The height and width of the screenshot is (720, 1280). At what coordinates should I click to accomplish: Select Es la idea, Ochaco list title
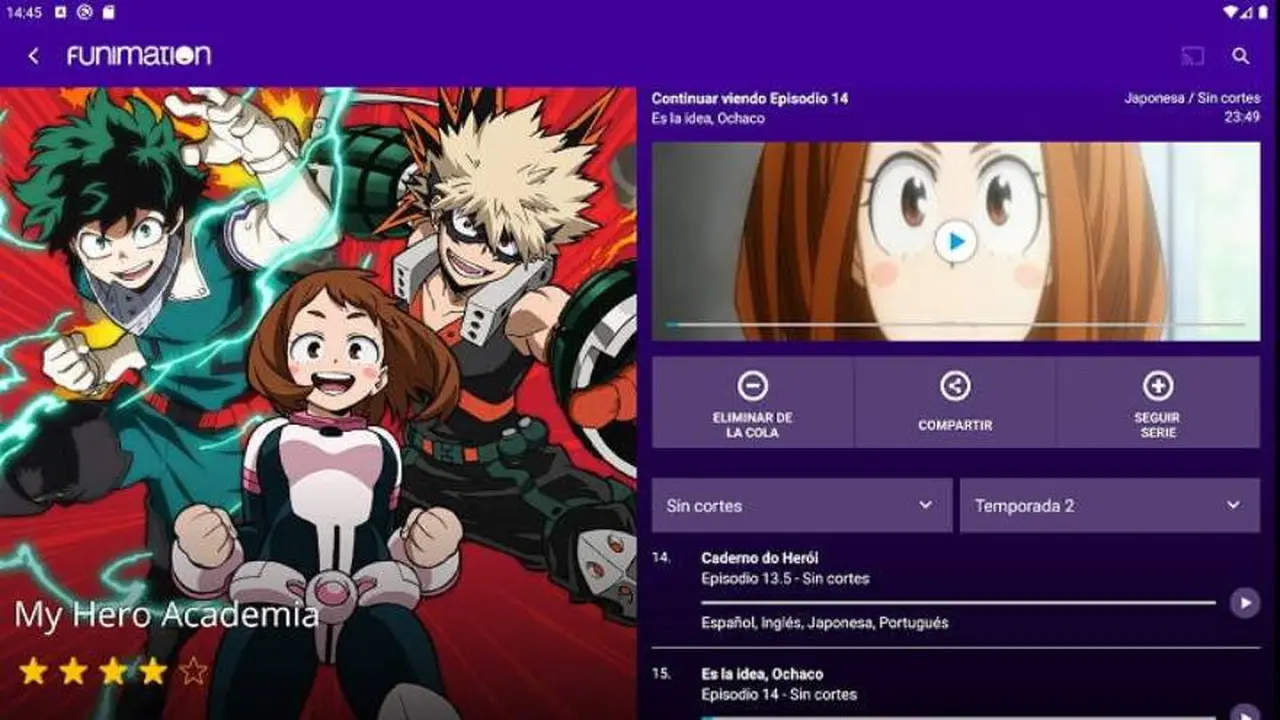pos(762,674)
